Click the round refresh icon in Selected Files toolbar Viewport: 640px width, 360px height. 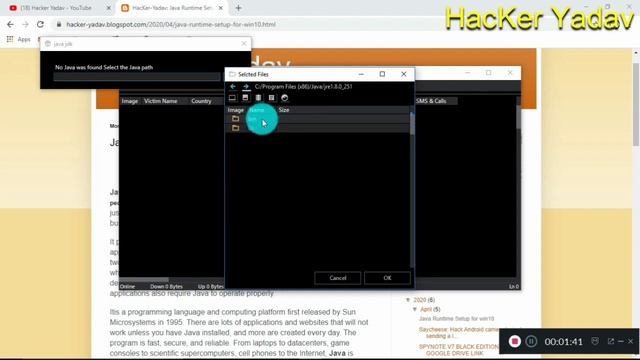[x=284, y=98]
